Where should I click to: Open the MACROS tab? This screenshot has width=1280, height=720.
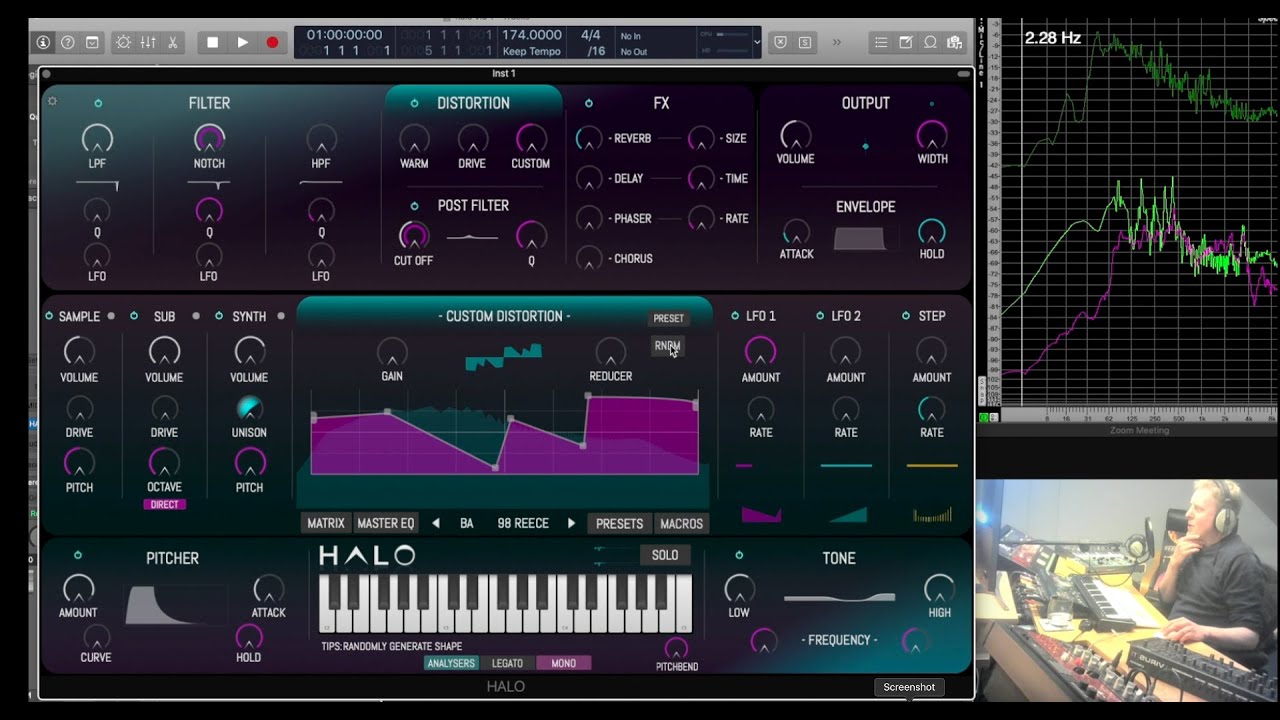tap(681, 523)
